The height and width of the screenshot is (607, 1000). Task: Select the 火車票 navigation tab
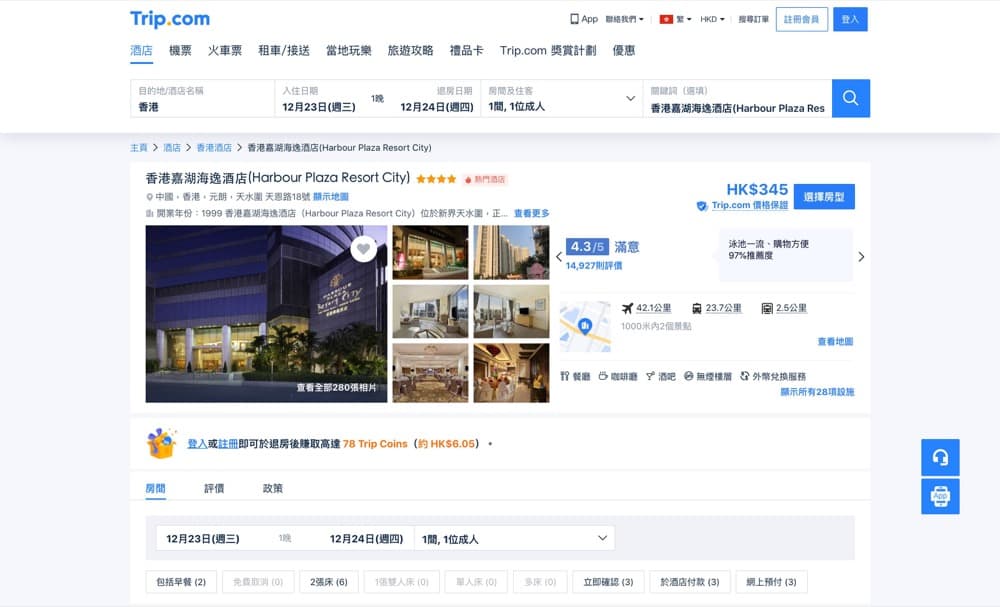(x=224, y=50)
